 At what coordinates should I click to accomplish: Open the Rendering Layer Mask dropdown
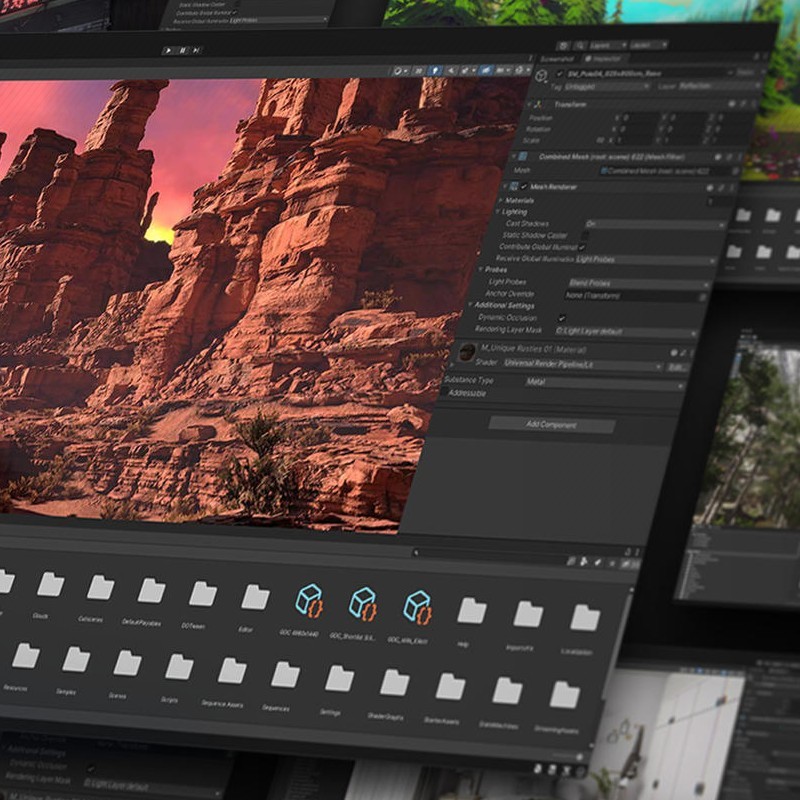(626, 332)
